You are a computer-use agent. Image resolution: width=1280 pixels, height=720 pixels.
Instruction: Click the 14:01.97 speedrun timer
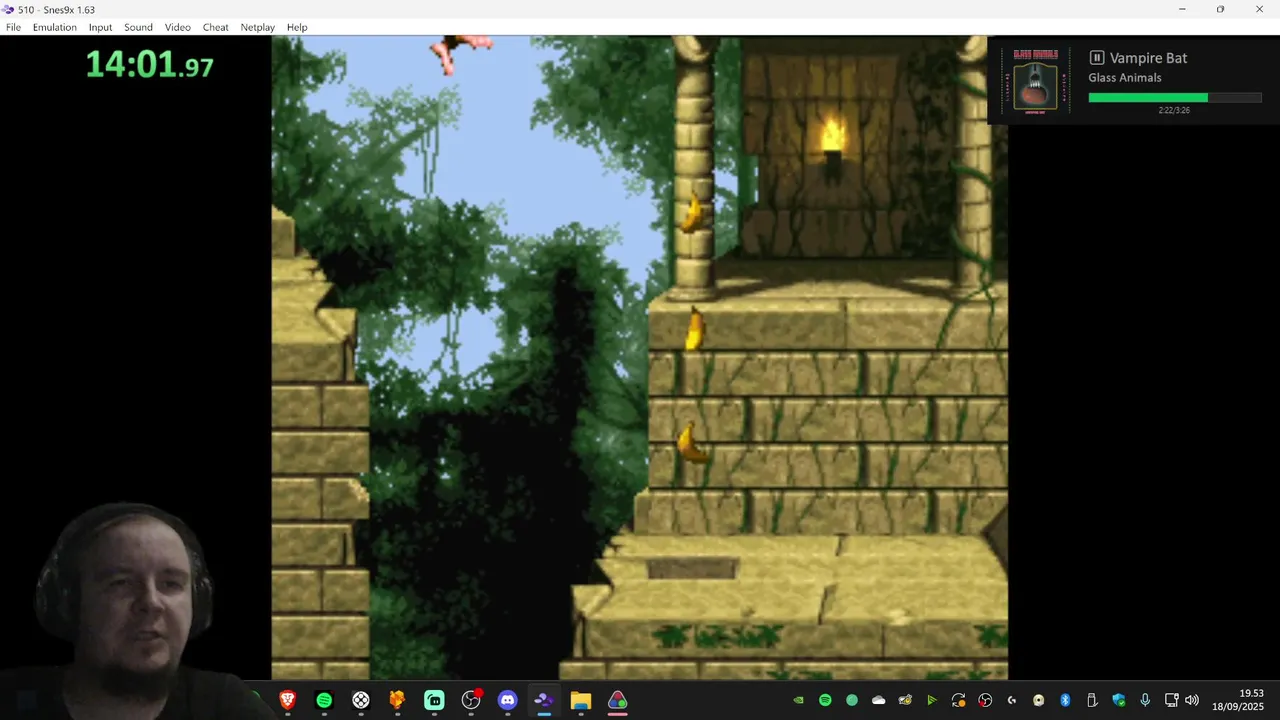point(149,65)
